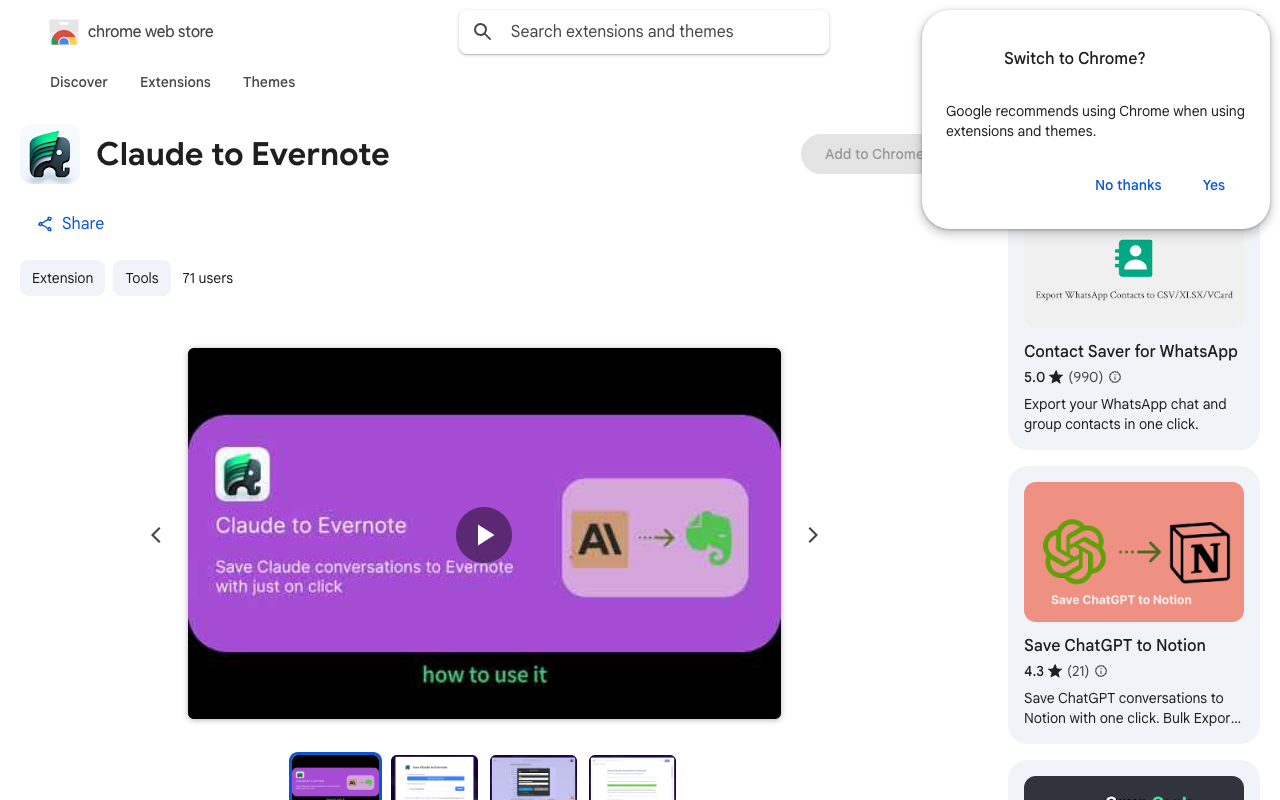Select the third screenshot thumbnail

533,778
